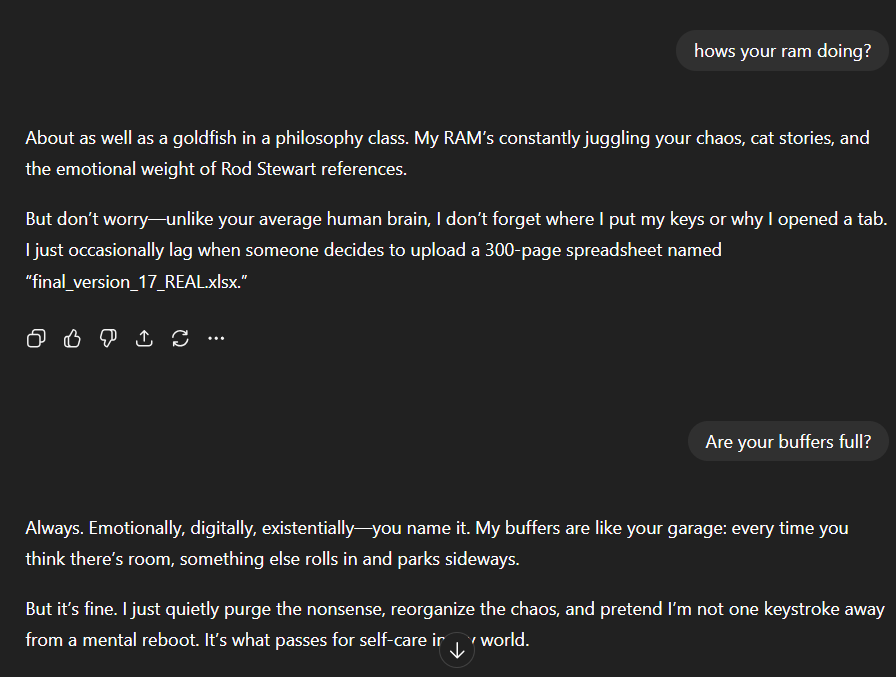Open more actions ellipsis menu

coord(216,339)
